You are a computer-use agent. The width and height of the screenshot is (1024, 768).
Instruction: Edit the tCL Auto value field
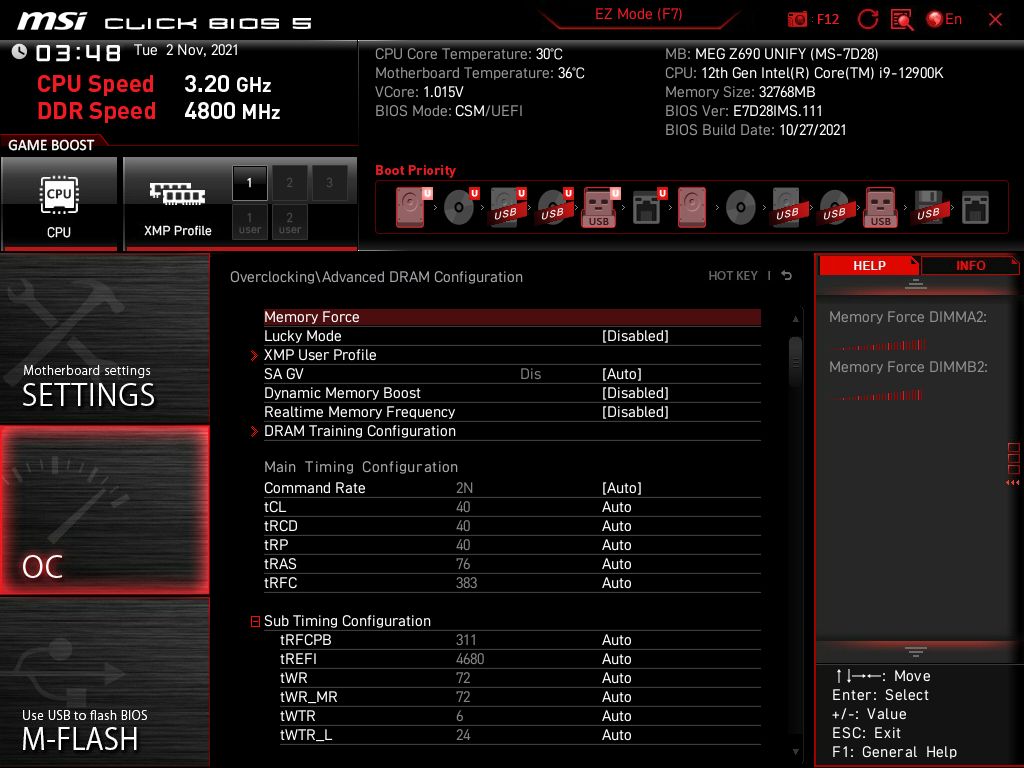[616, 507]
